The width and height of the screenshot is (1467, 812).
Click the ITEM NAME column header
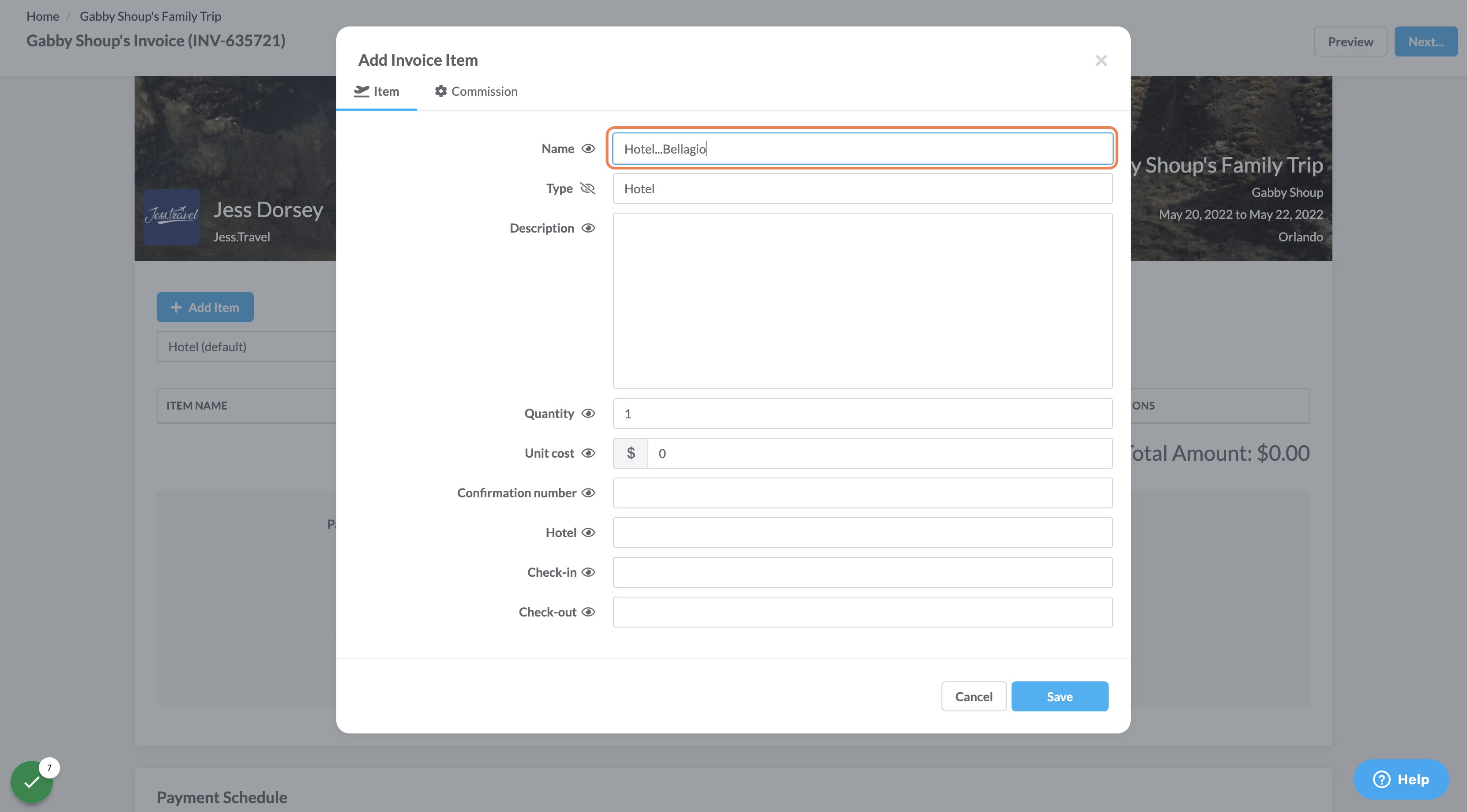tap(196, 406)
